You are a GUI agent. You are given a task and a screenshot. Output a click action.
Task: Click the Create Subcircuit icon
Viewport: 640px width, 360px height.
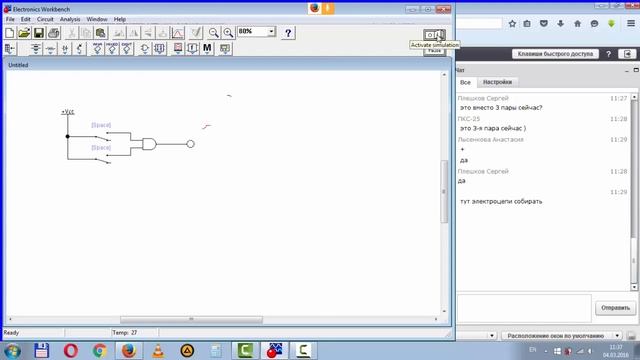pyautogui.click(x=162, y=33)
